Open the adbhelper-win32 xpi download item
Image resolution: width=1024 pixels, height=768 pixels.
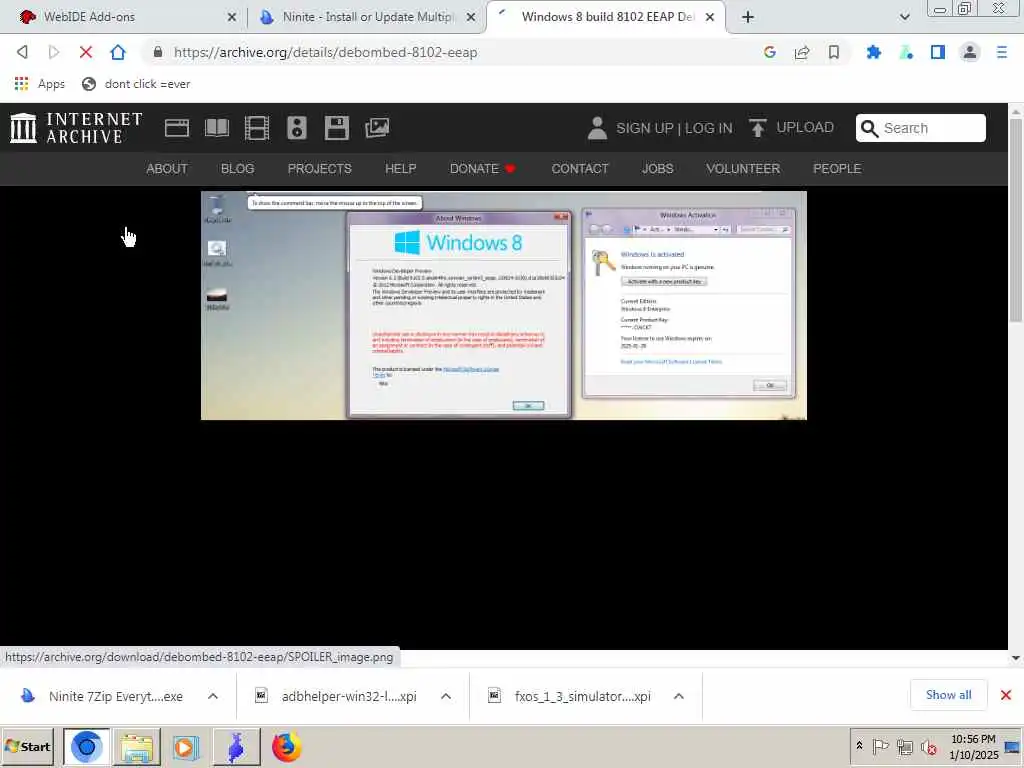click(336, 696)
